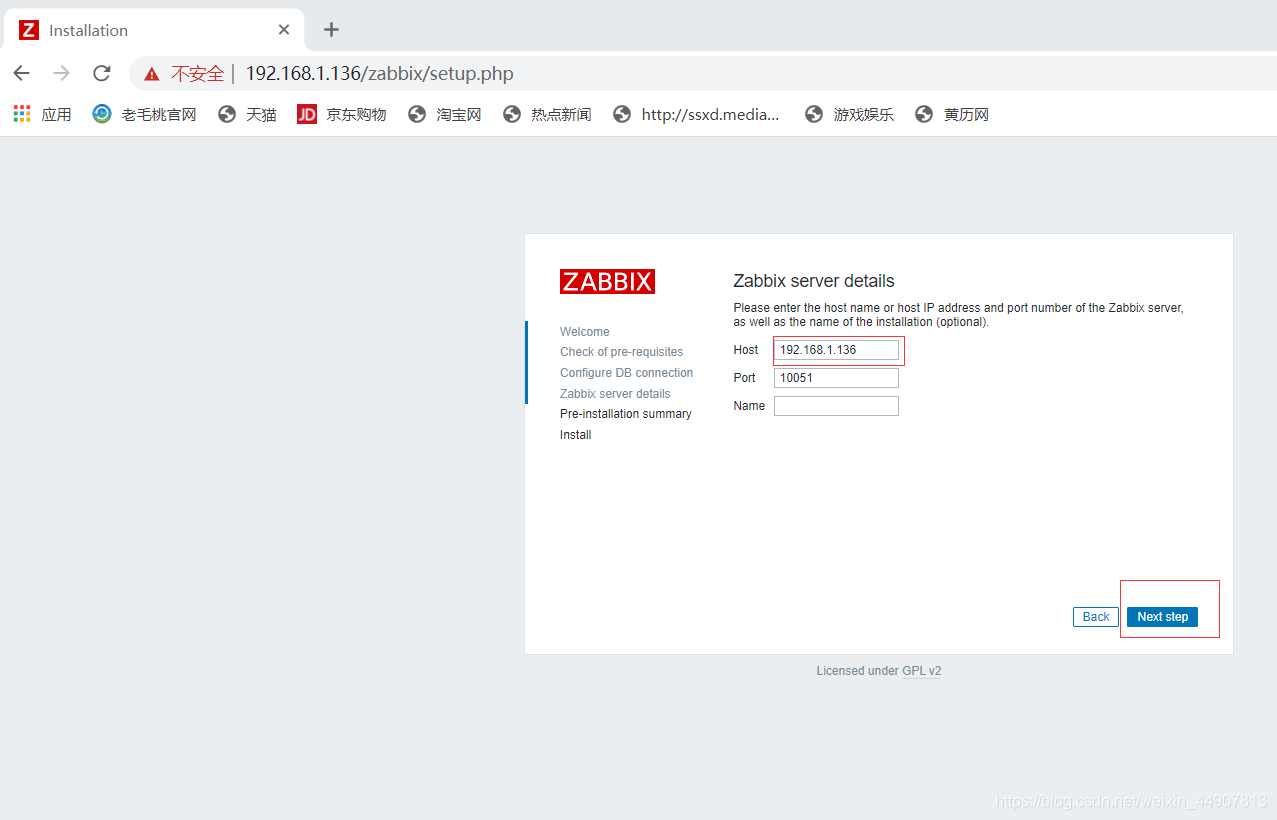Image resolution: width=1277 pixels, height=820 pixels.
Task: Open the 老毛桃官网 bookmark
Action: [x=144, y=114]
